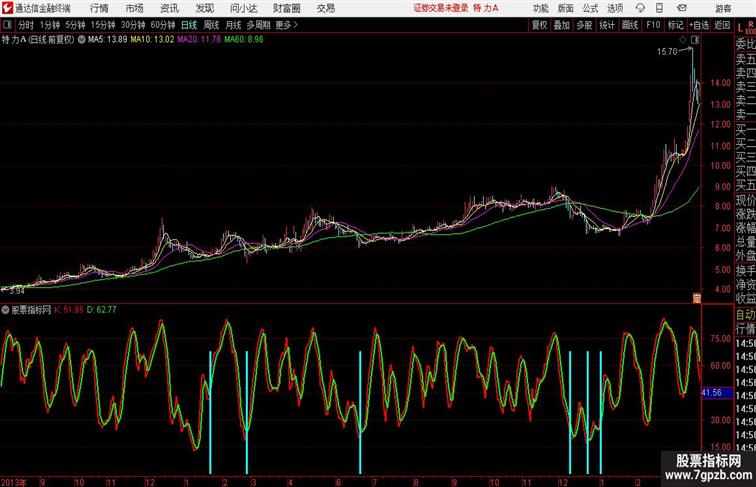Open the 资讯 menu

pos(169,8)
